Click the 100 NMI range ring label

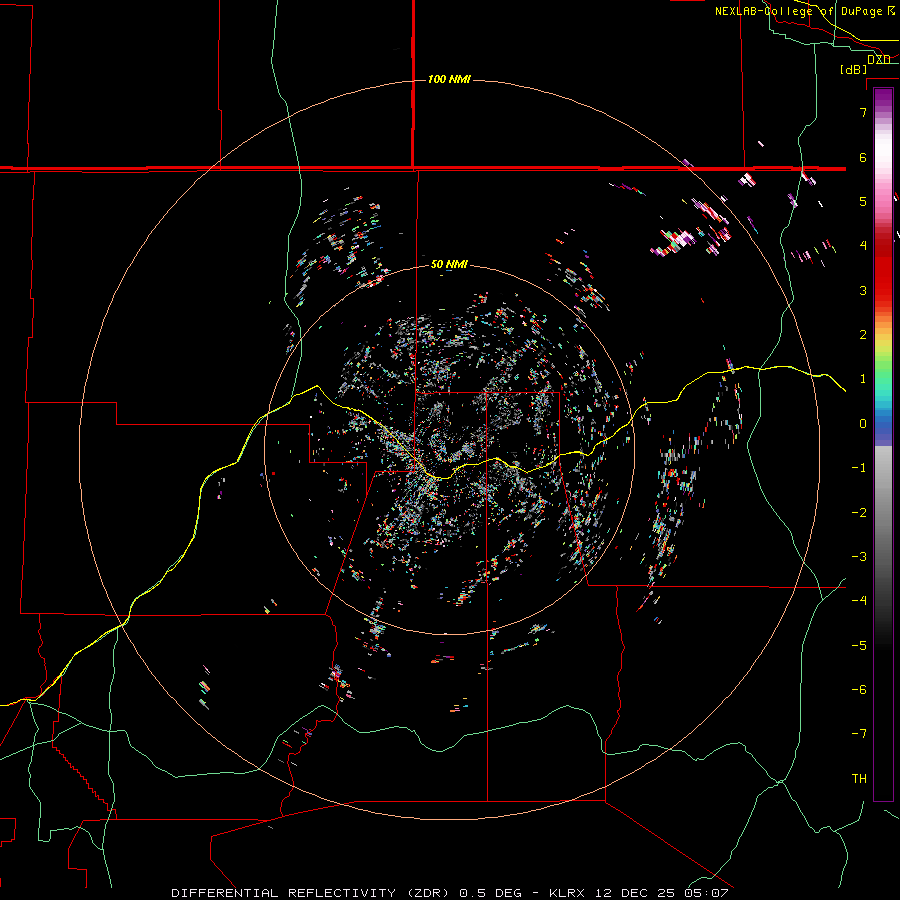click(449, 79)
